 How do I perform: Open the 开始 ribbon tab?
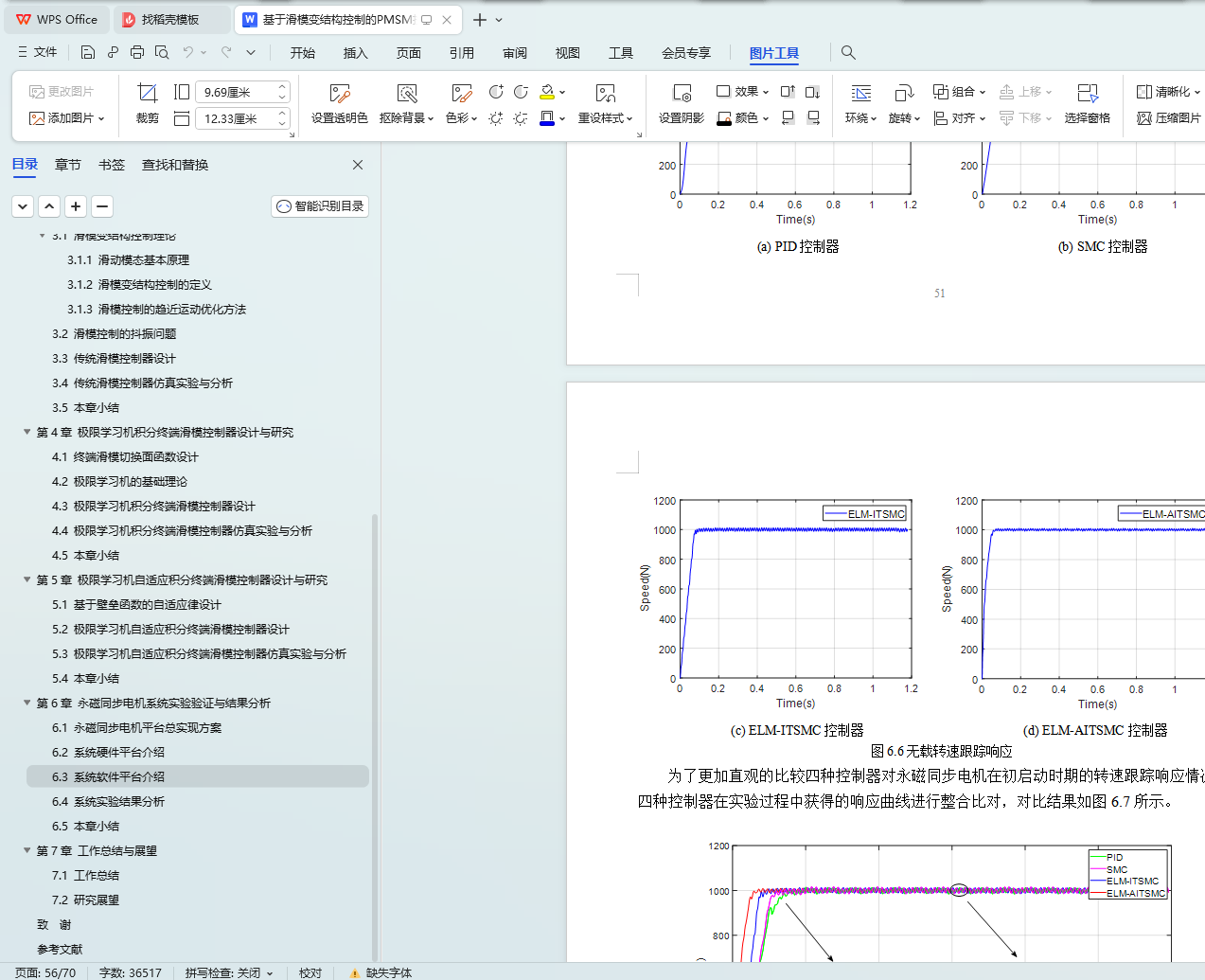pos(303,53)
